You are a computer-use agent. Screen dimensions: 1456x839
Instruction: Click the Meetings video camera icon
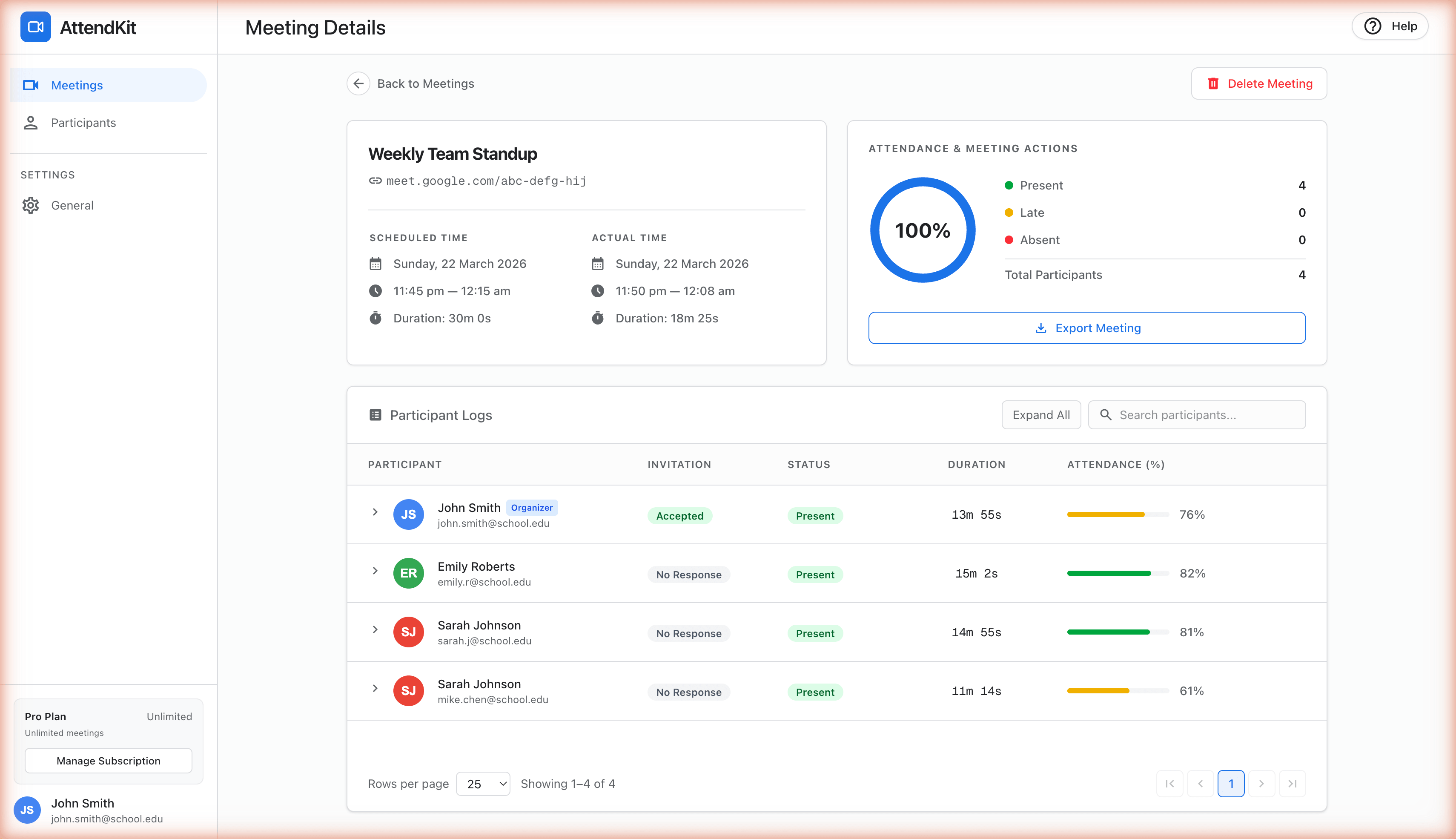pyautogui.click(x=31, y=85)
